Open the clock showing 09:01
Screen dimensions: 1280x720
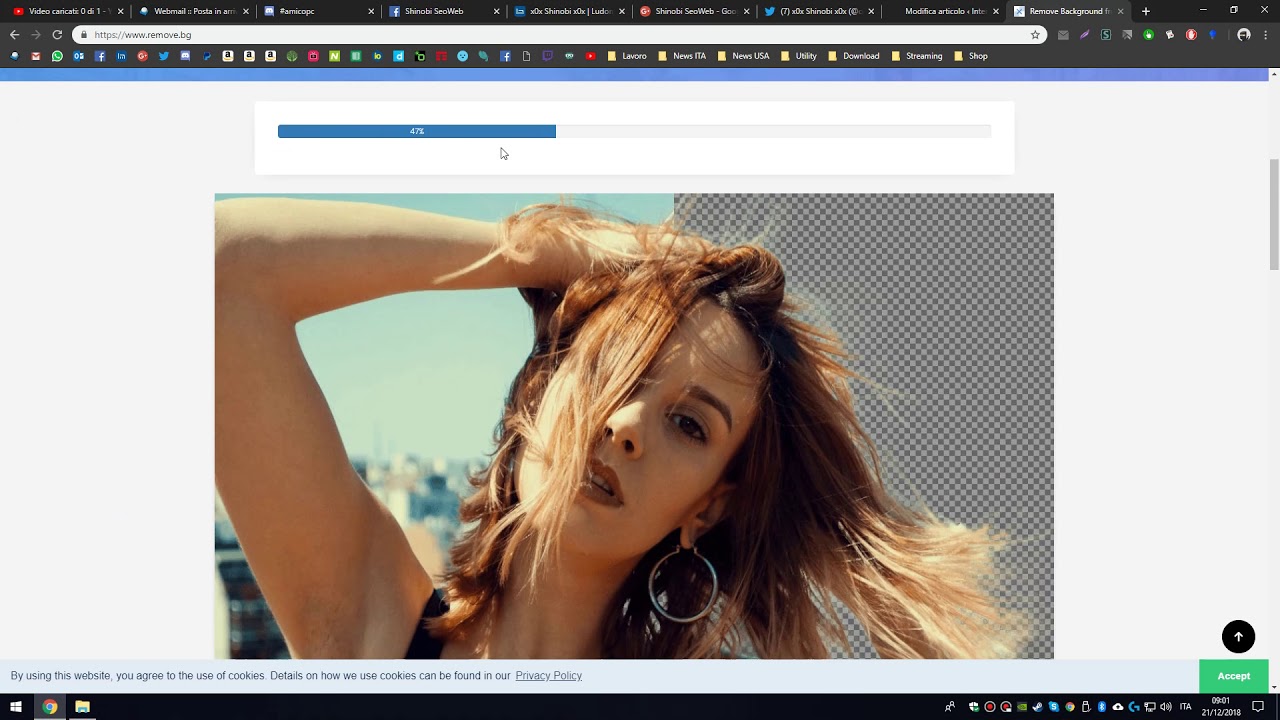click(x=1221, y=707)
